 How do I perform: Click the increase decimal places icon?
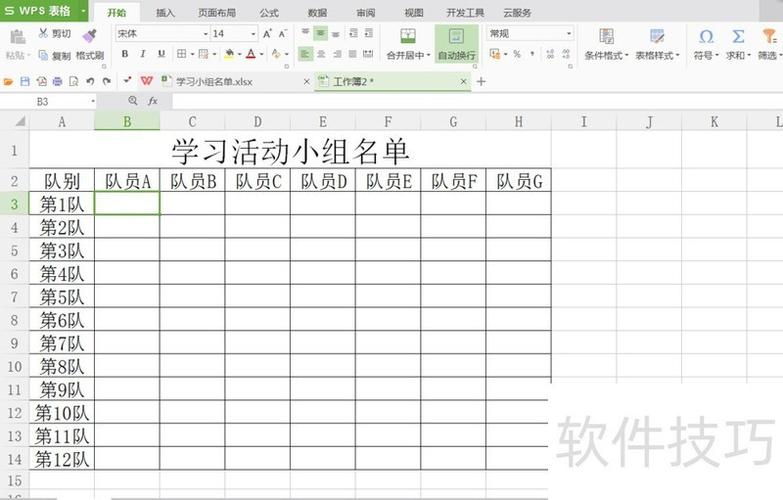(550, 53)
